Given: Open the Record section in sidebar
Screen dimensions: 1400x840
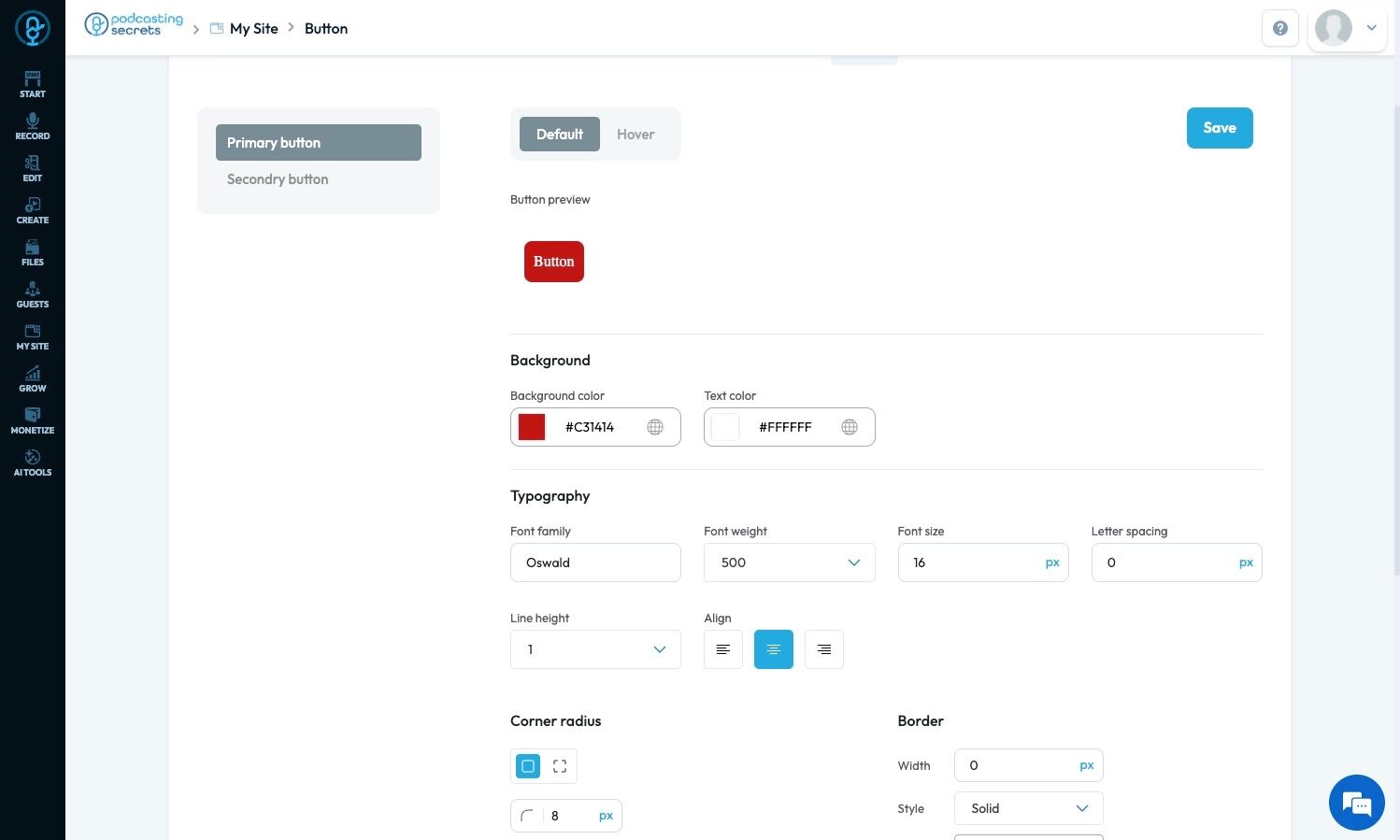Looking at the screenshot, I should tap(33, 126).
